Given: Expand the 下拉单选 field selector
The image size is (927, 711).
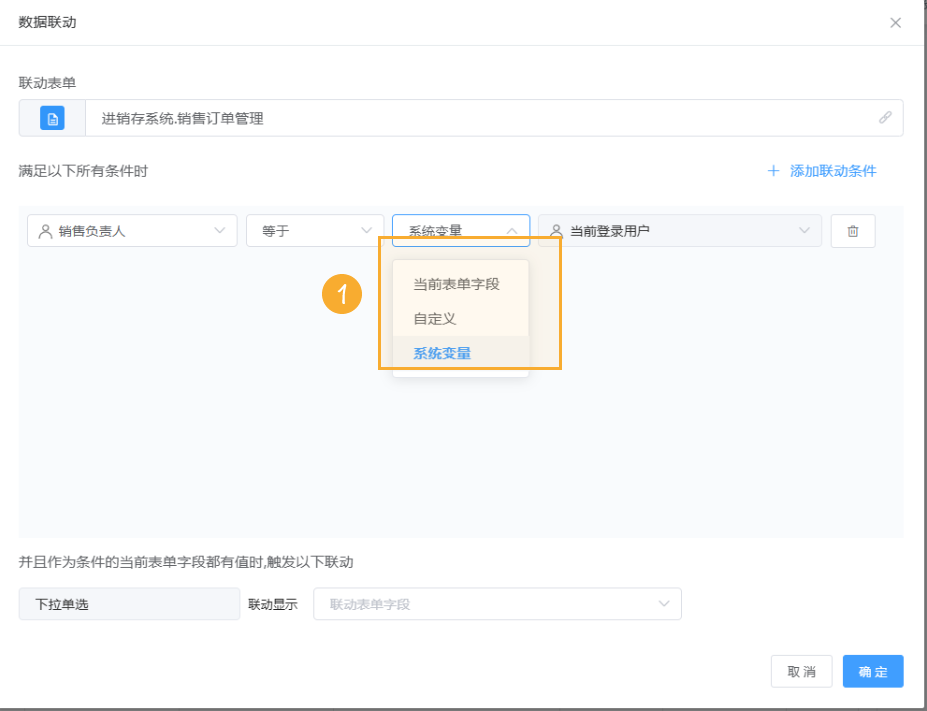Looking at the screenshot, I should pos(128,603).
